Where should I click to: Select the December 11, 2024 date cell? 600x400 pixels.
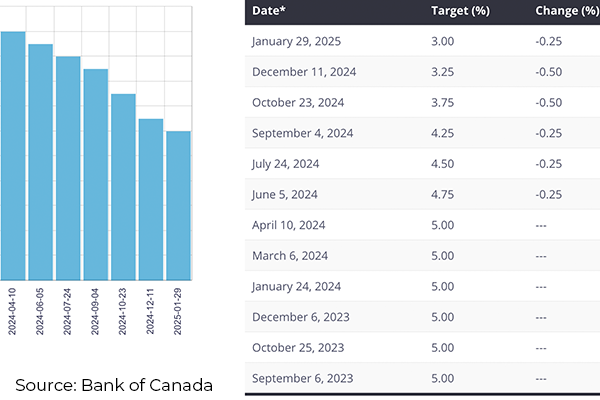(x=304, y=72)
